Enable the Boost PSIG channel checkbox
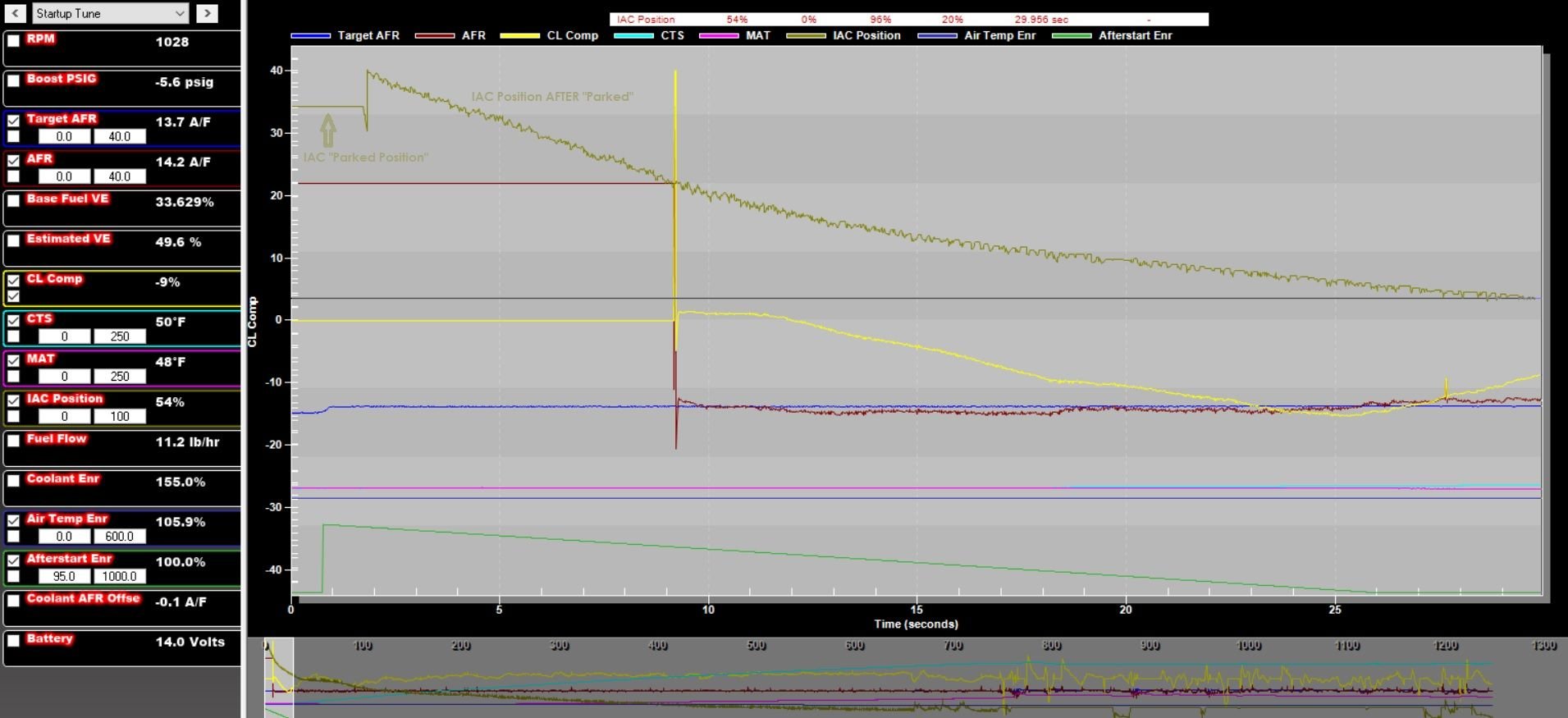Viewport: 1568px width, 718px height. pyautogui.click(x=13, y=81)
